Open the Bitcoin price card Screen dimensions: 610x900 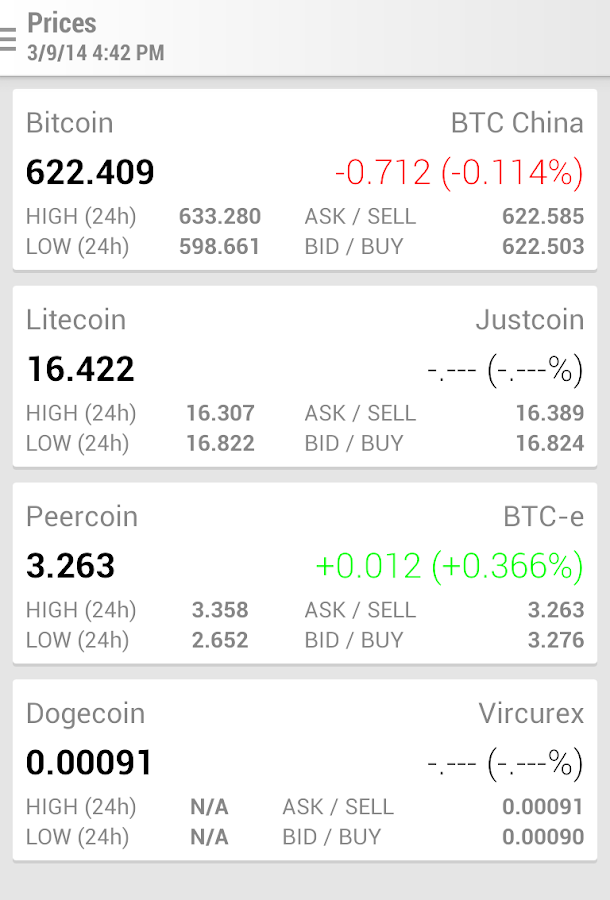click(x=305, y=181)
